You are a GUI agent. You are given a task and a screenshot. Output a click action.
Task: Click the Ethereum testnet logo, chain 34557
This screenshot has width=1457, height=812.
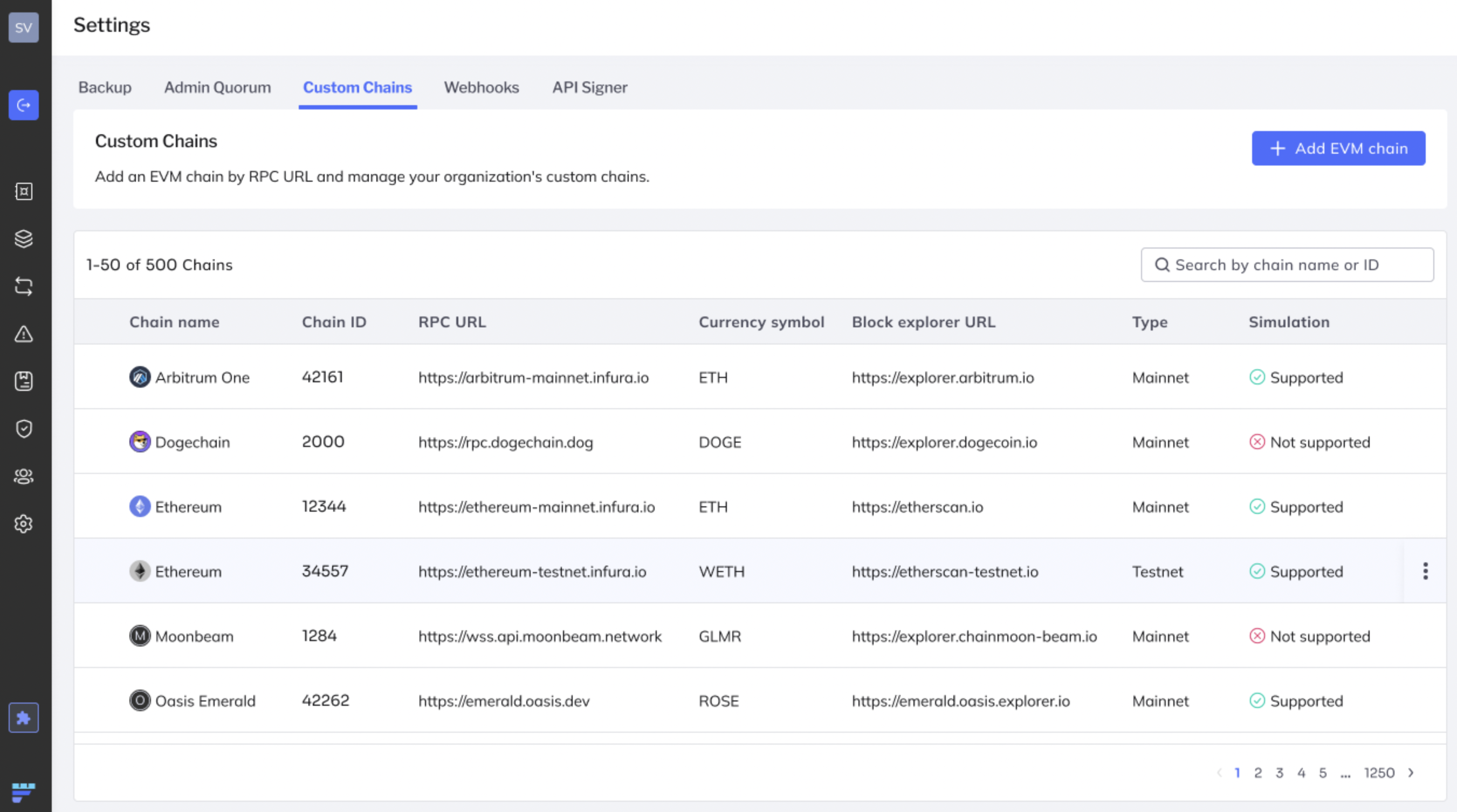(x=140, y=571)
